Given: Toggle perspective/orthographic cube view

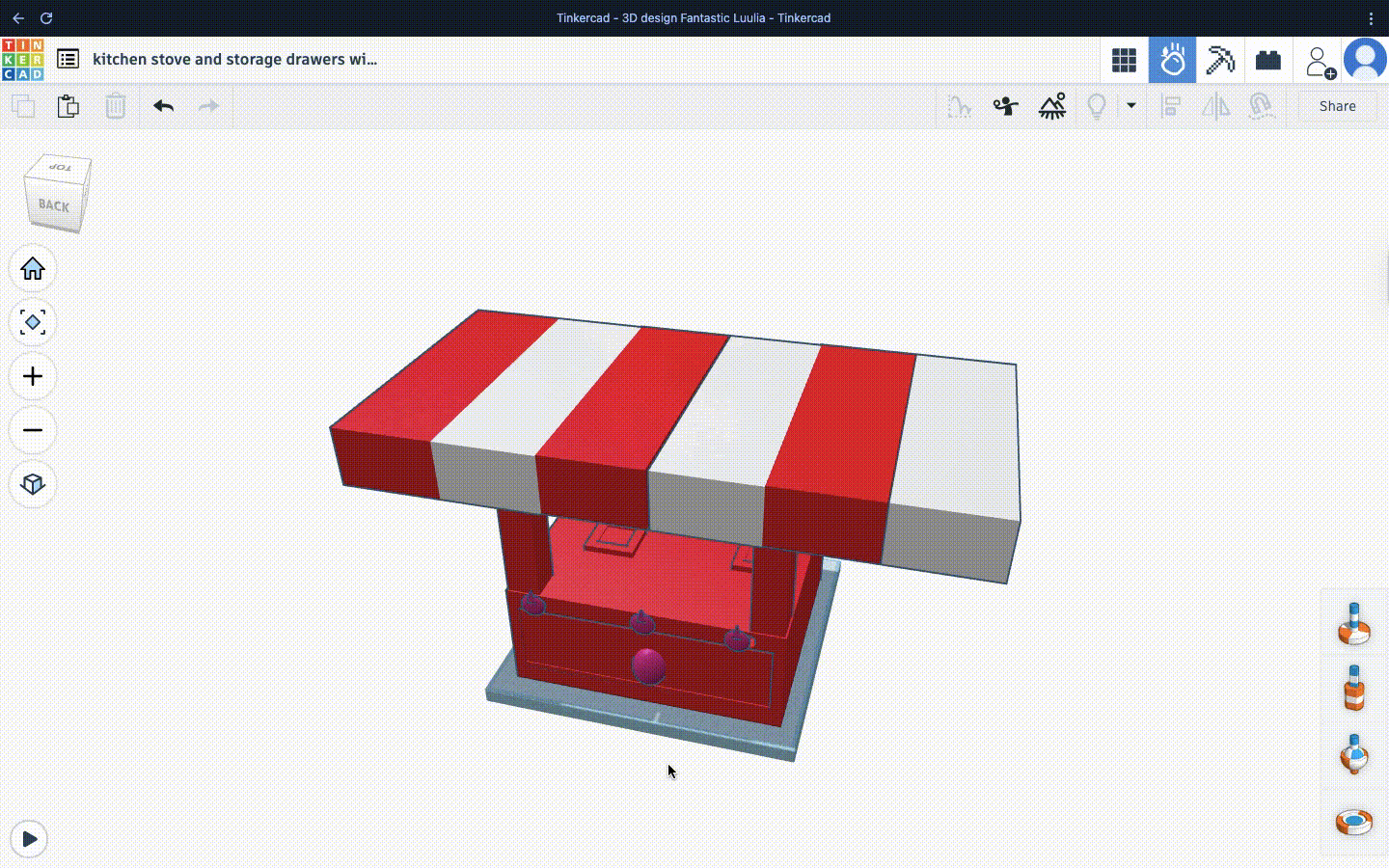Looking at the screenshot, I should click(33, 484).
